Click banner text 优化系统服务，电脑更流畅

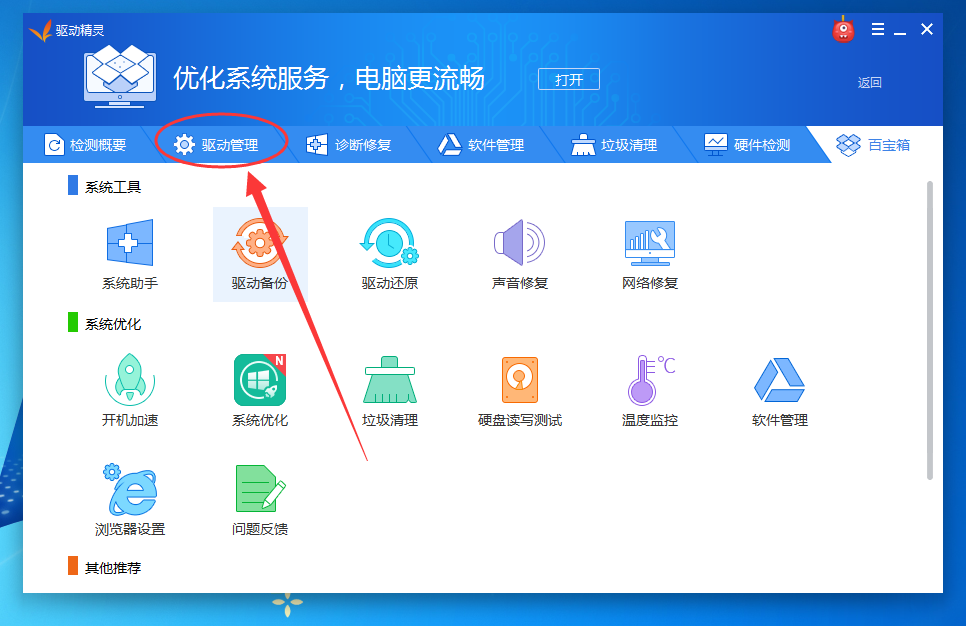[x=329, y=78]
